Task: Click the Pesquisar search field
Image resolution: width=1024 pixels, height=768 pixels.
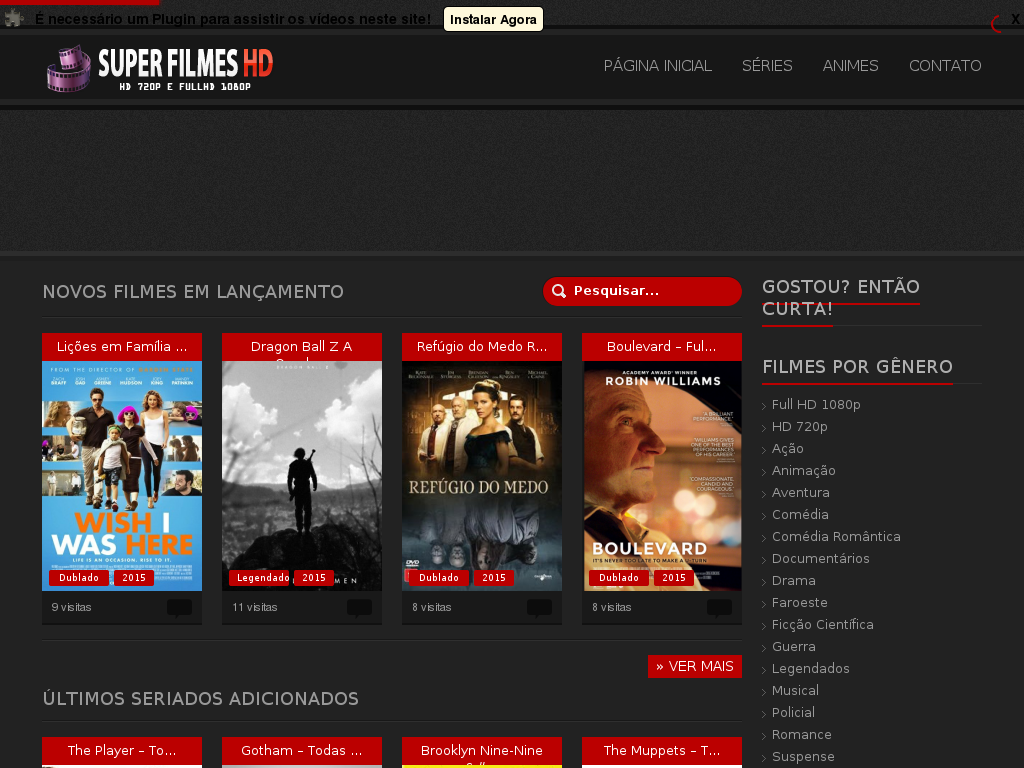Action: click(x=650, y=291)
